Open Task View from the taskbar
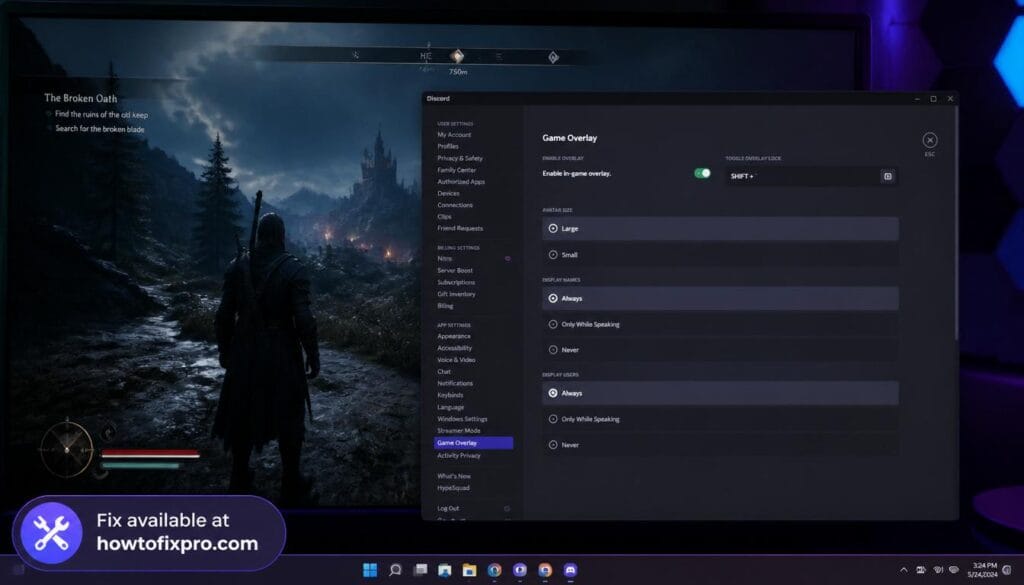This screenshot has width=1024, height=585. [420, 570]
